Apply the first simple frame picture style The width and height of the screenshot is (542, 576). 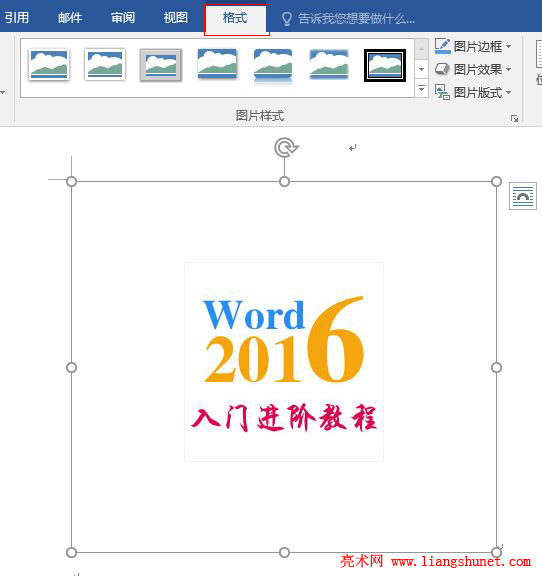(x=49, y=65)
